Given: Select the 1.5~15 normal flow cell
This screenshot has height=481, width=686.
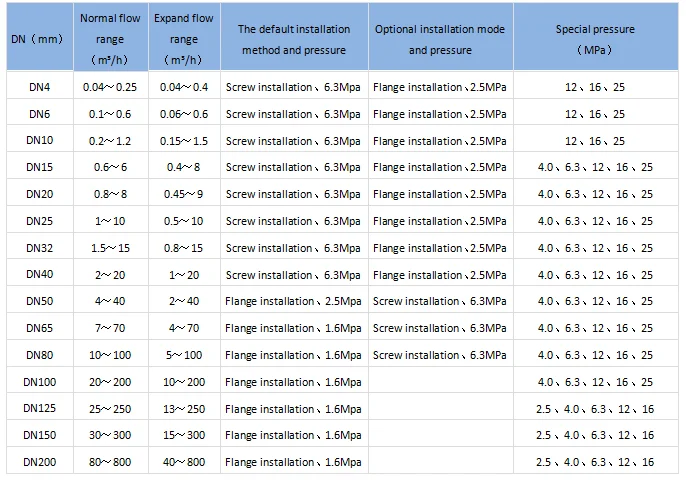Looking at the screenshot, I should click(x=110, y=248).
